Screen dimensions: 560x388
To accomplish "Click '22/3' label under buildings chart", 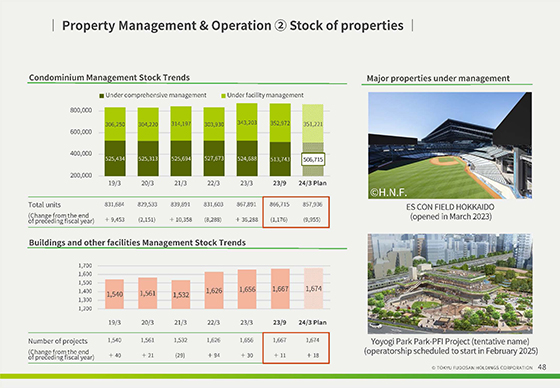I will (214, 322).
